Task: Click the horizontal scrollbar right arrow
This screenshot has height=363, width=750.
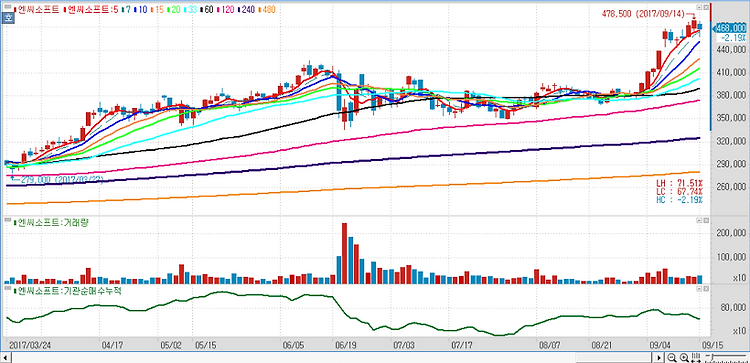Action: 659,358
